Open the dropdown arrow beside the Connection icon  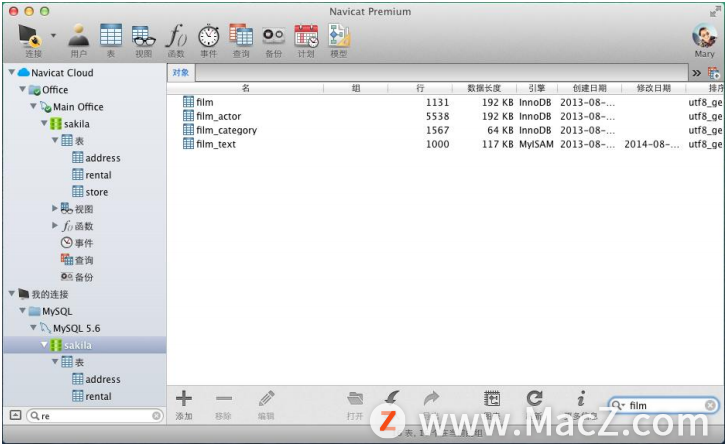(53, 35)
